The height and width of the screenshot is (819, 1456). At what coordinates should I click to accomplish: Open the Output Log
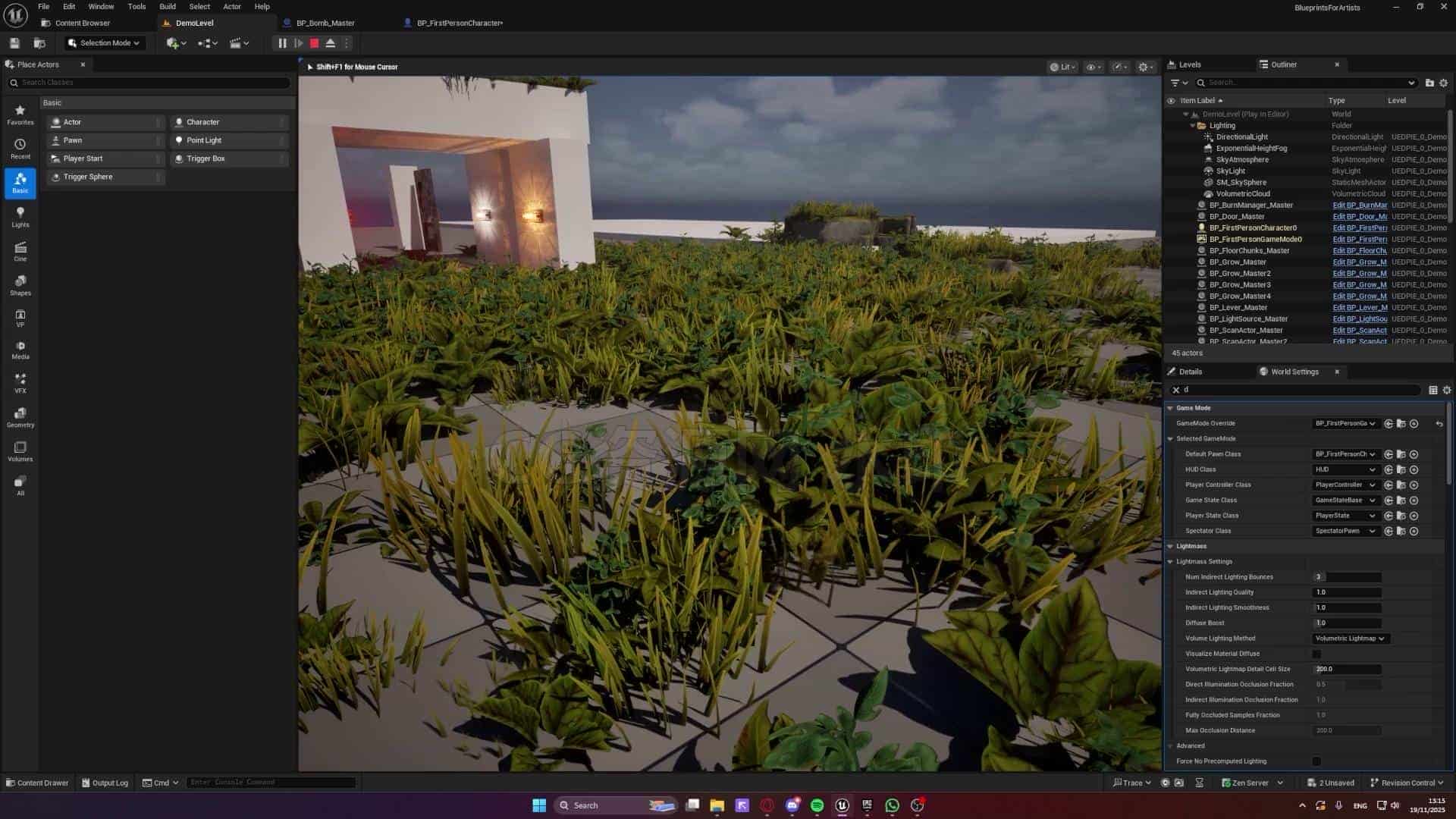(x=105, y=783)
